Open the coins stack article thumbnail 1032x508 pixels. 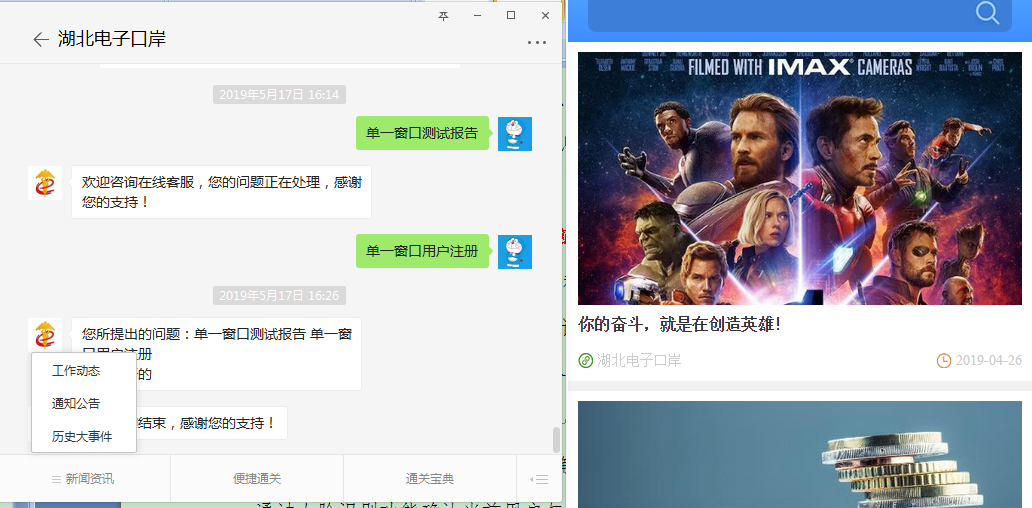(x=800, y=454)
